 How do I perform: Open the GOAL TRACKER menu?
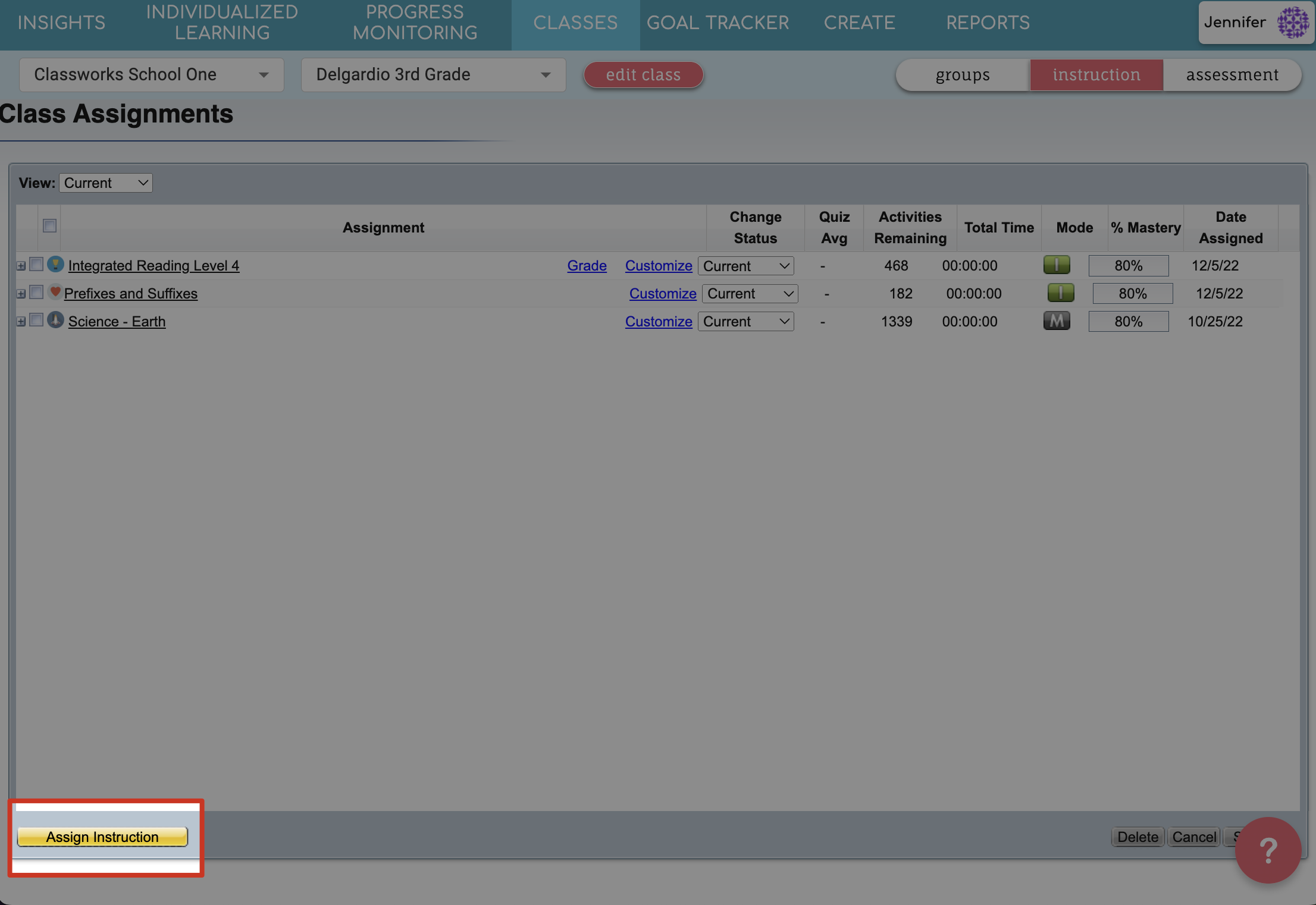[x=718, y=23]
